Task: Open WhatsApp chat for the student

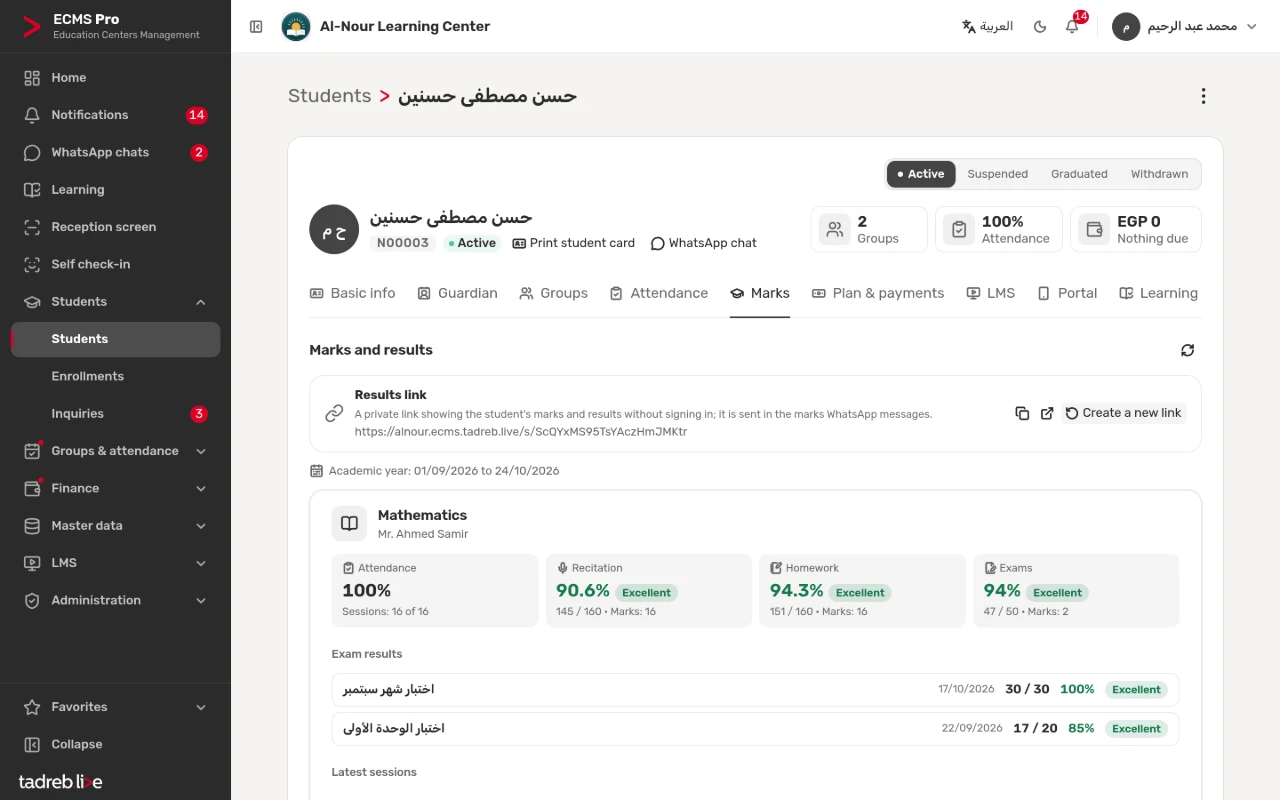Action: 703,243
